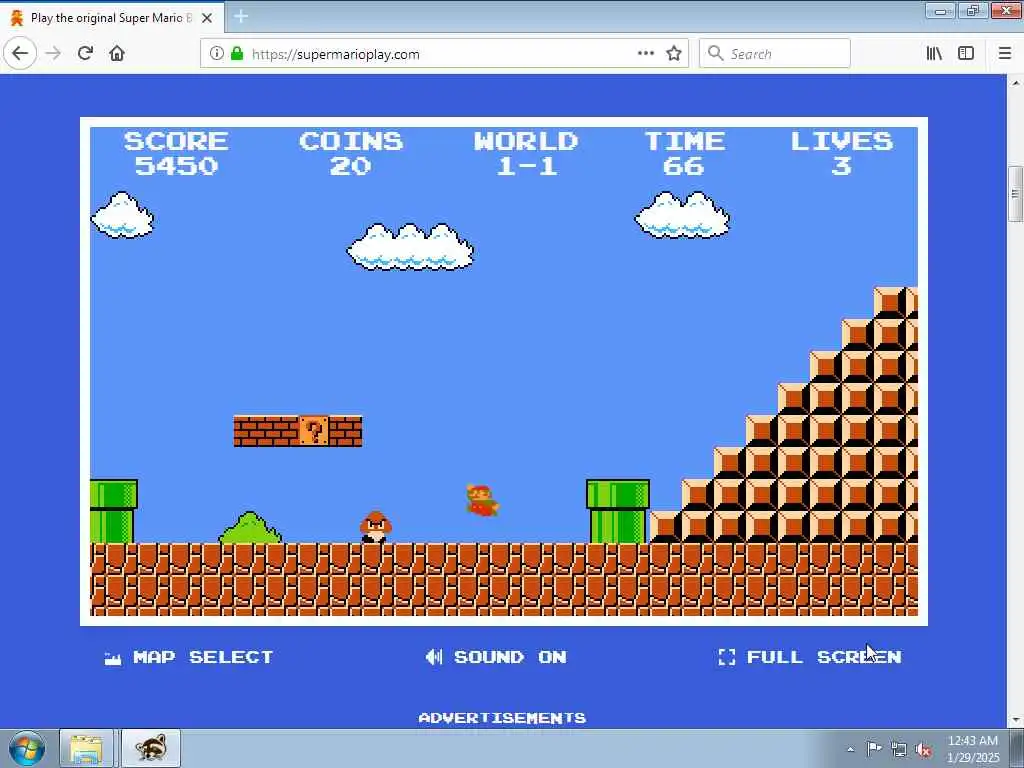Close the Super Mario tab
Image resolution: width=1024 pixels, height=768 pixels.
(x=207, y=18)
